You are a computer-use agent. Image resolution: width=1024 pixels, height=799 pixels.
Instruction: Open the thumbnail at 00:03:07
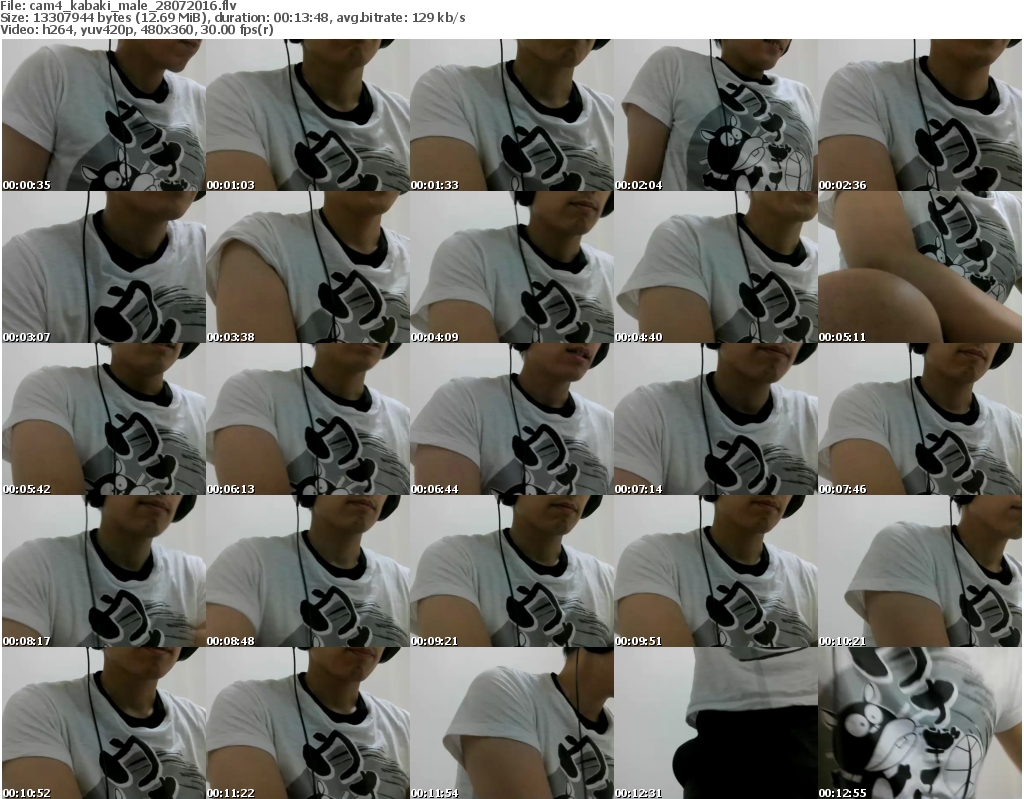point(104,267)
